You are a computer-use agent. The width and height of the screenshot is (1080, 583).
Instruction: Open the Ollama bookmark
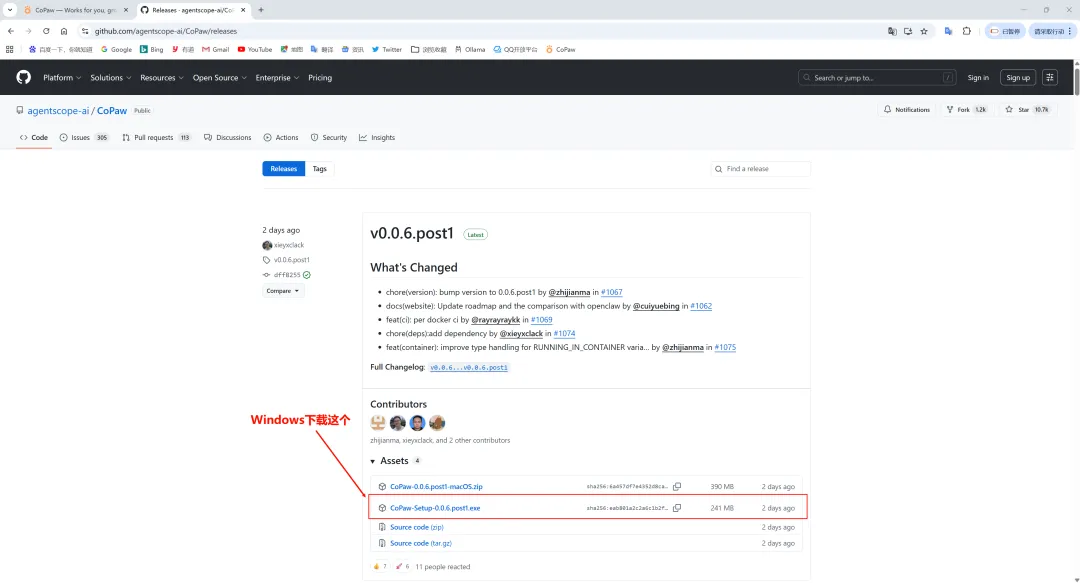[x=470, y=50]
